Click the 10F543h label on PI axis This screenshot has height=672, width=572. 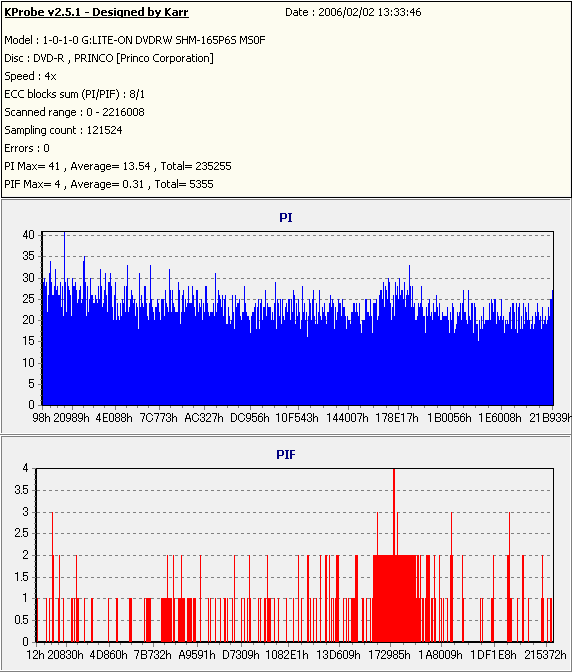pyautogui.click(x=296, y=418)
